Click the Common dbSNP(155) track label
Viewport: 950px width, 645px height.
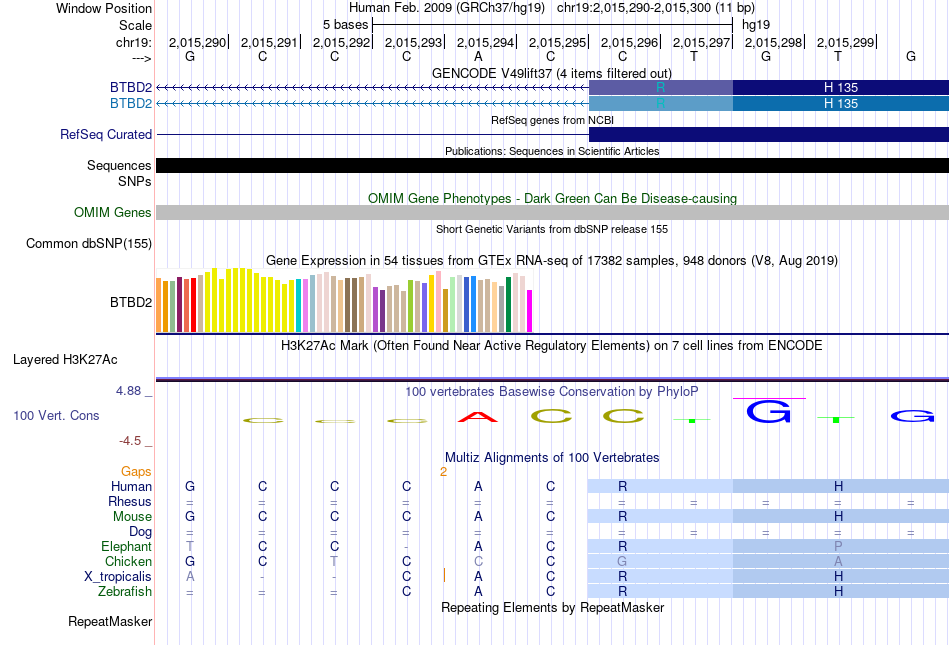(x=89, y=243)
